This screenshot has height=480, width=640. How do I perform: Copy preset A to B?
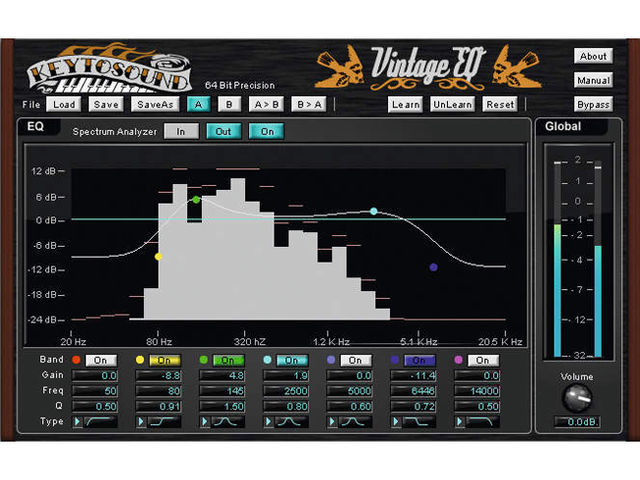[266, 104]
